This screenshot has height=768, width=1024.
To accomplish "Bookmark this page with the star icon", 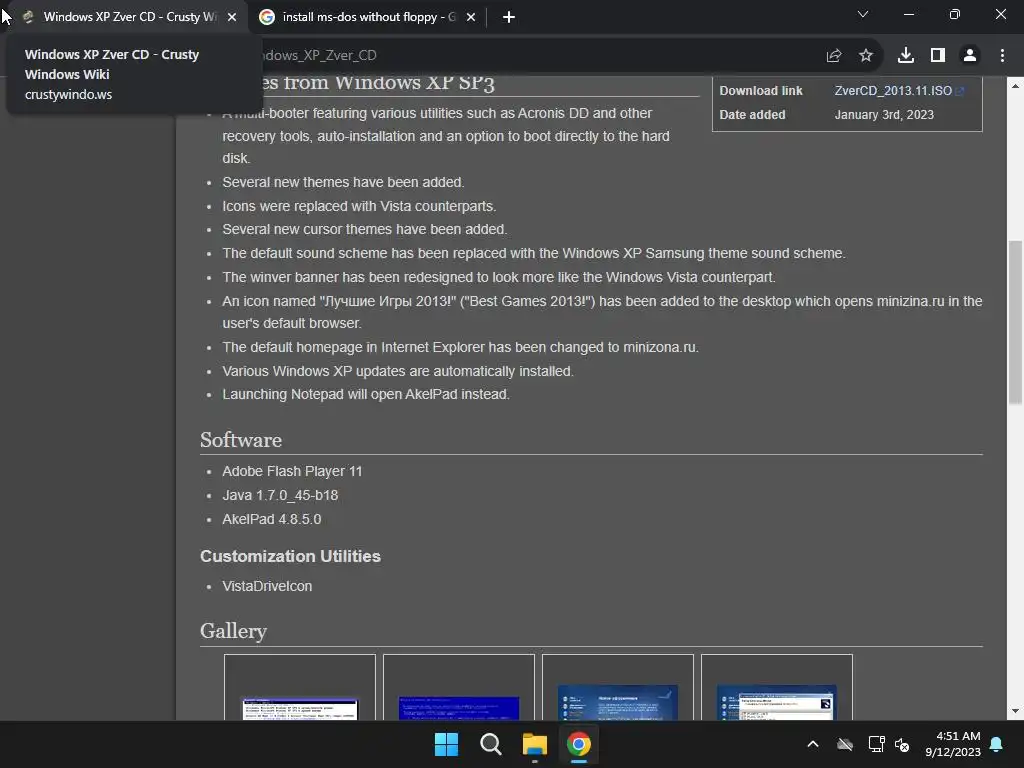I will (866, 56).
